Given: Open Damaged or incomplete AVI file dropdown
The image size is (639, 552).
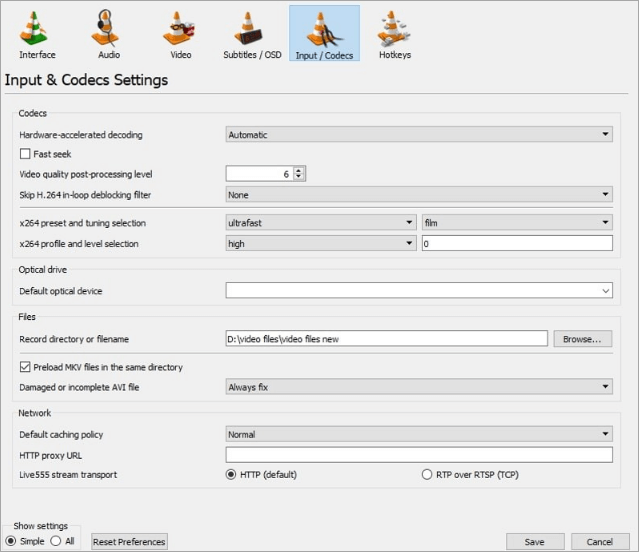Looking at the screenshot, I should pos(419,387).
